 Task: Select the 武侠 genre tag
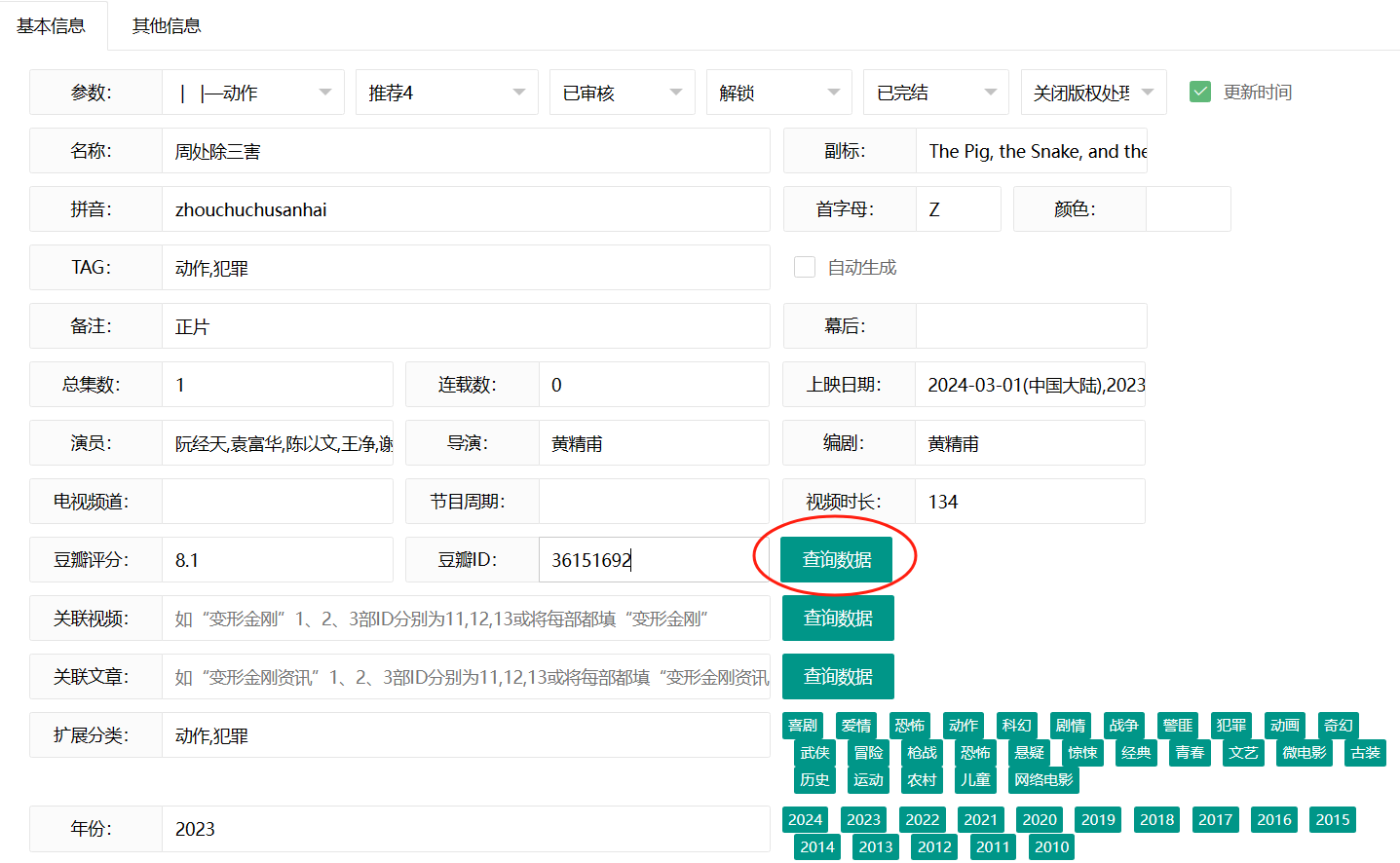[x=815, y=753]
